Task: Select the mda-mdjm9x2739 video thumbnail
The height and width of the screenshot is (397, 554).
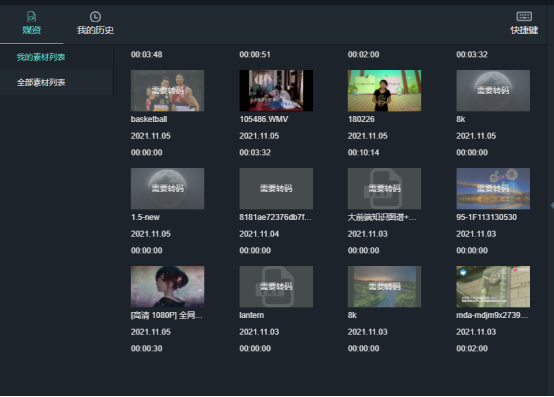Action: (x=493, y=286)
